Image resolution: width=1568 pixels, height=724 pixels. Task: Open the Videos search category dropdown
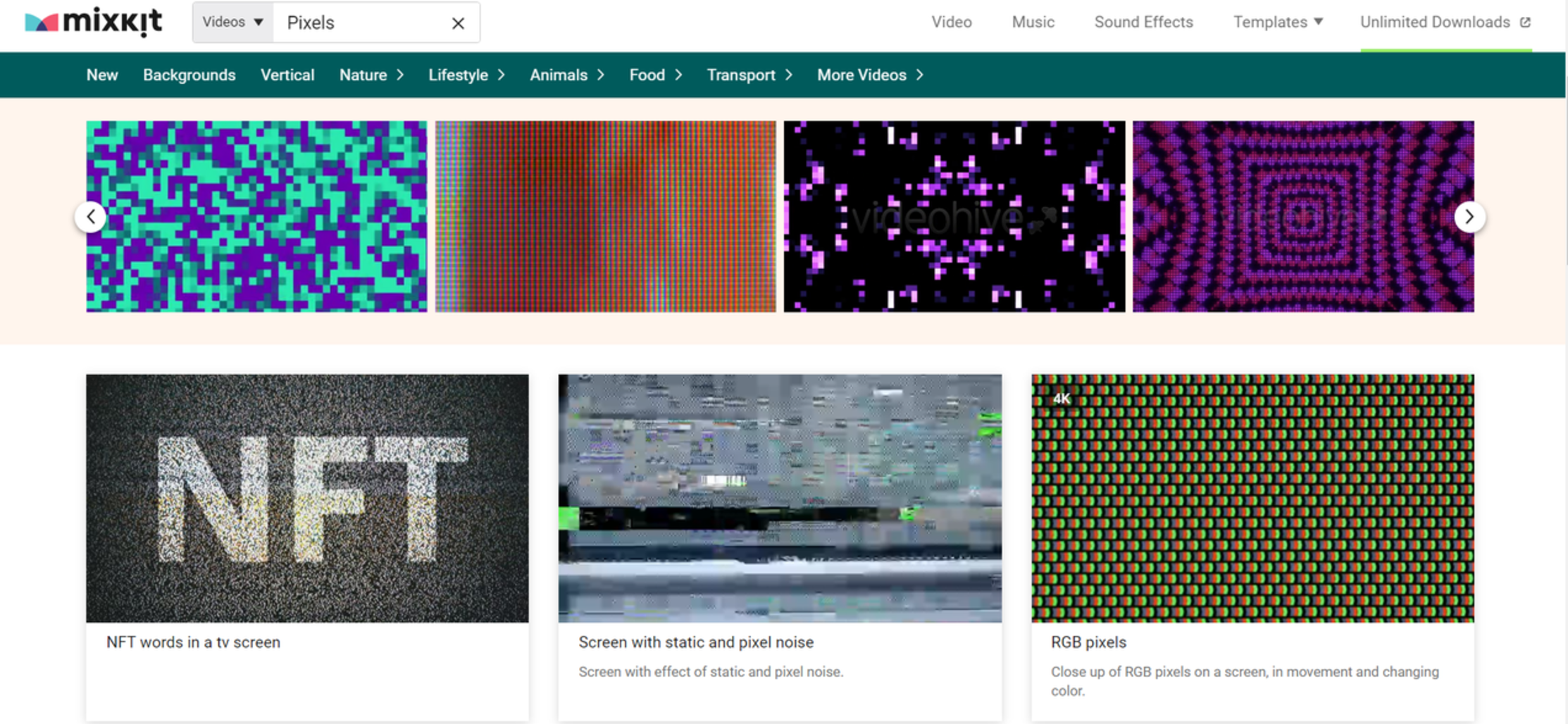(231, 22)
